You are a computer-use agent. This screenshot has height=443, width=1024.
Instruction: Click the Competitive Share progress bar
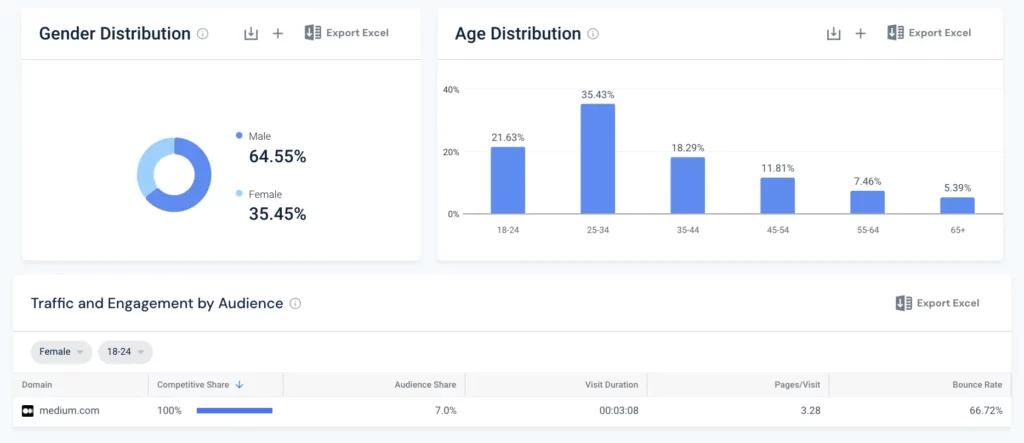click(x=234, y=410)
